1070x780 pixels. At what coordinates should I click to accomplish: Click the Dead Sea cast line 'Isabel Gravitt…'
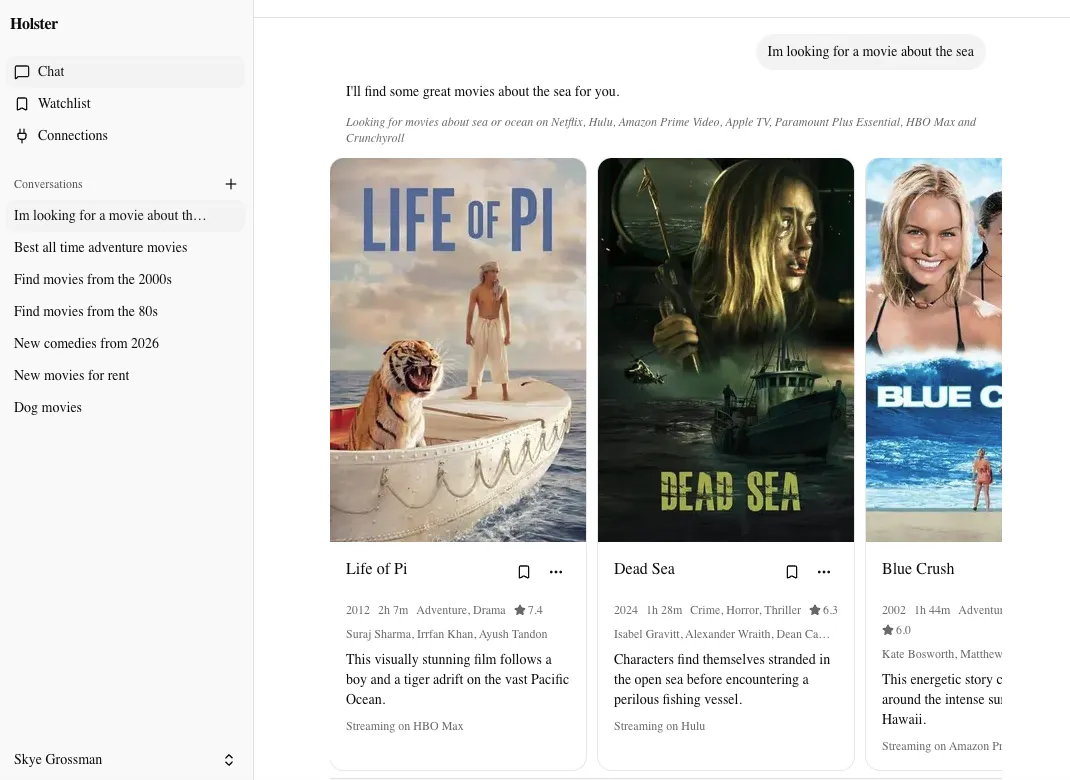pyautogui.click(x=721, y=635)
